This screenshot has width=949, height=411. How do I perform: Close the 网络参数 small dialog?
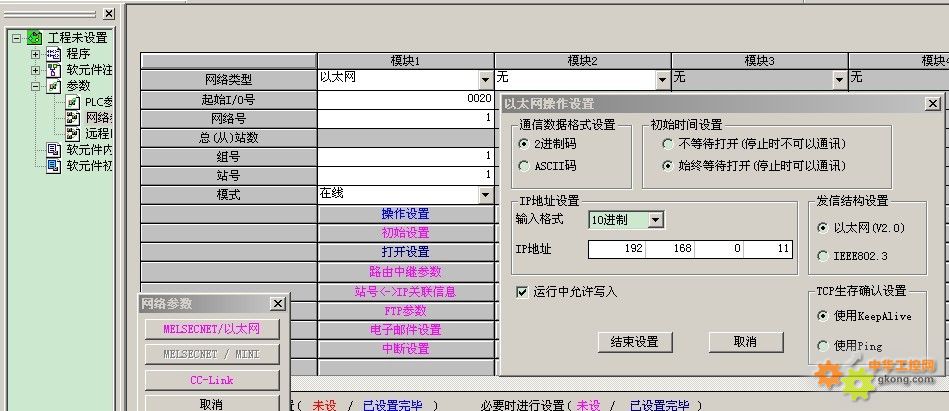pyautogui.click(x=277, y=303)
